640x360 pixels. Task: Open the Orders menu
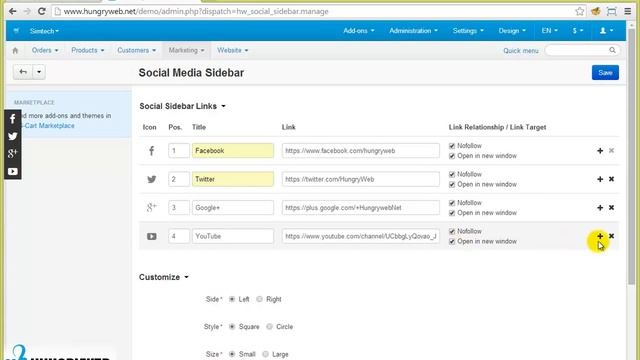[45, 50]
